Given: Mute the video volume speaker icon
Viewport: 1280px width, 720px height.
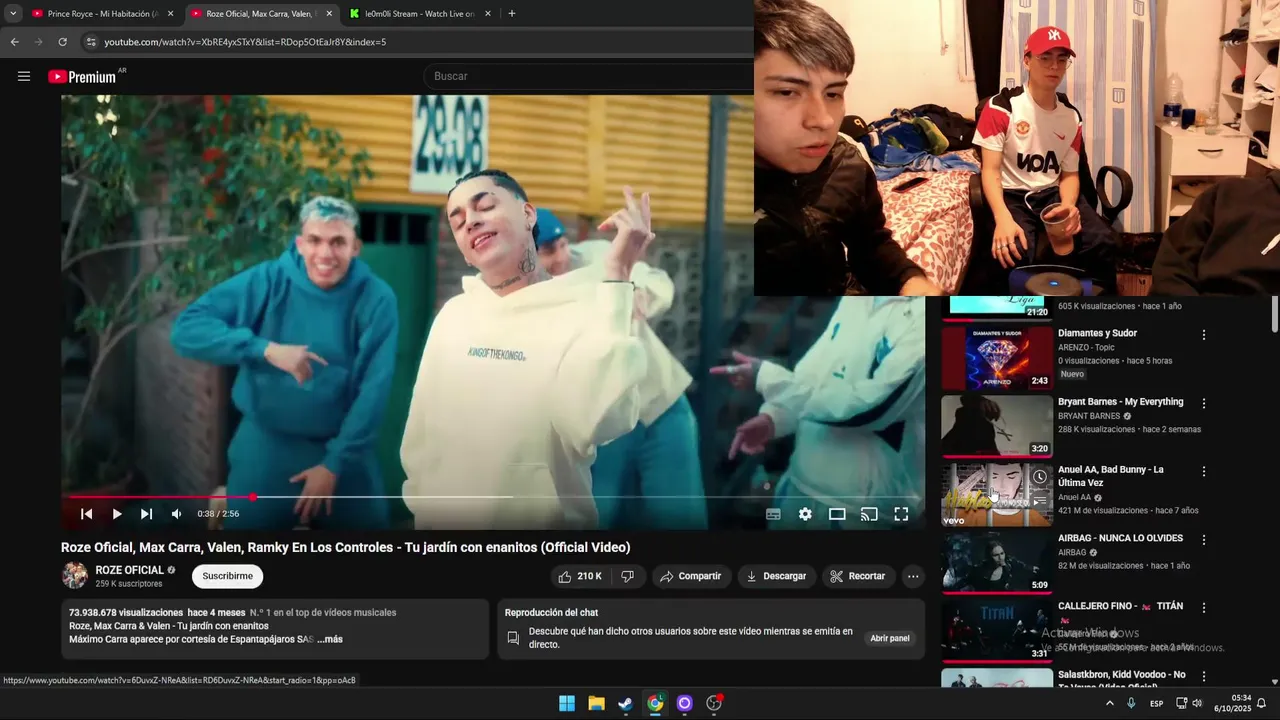Looking at the screenshot, I should pos(177,514).
